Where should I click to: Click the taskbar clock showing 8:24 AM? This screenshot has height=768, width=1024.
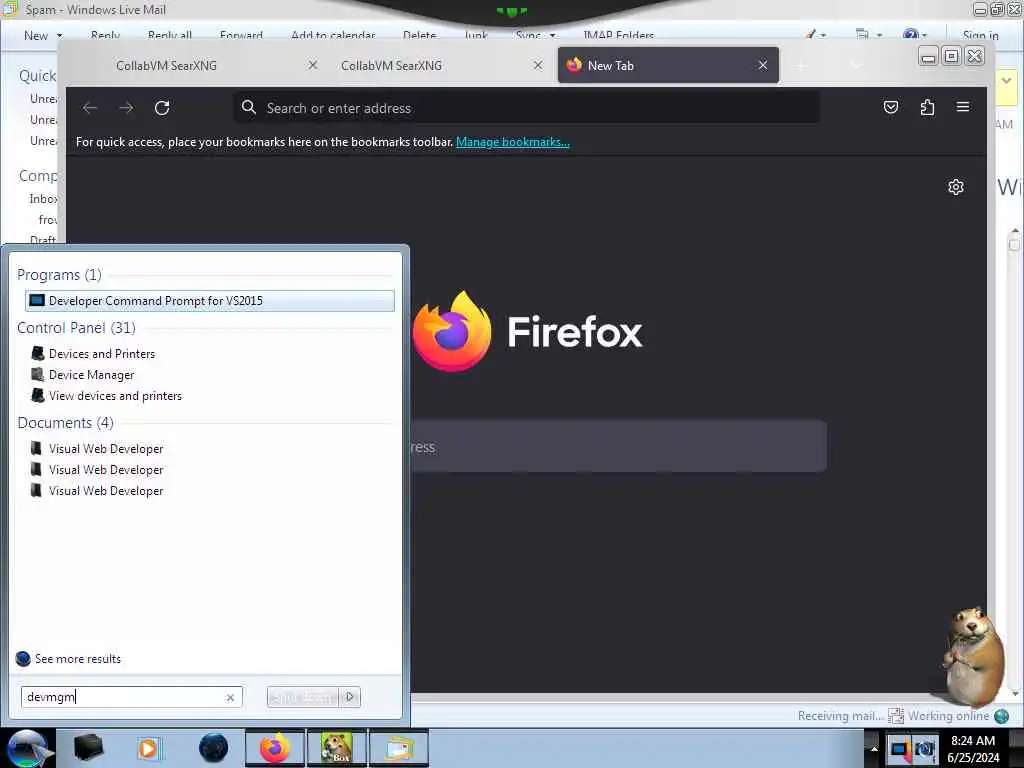(x=973, y=749)
